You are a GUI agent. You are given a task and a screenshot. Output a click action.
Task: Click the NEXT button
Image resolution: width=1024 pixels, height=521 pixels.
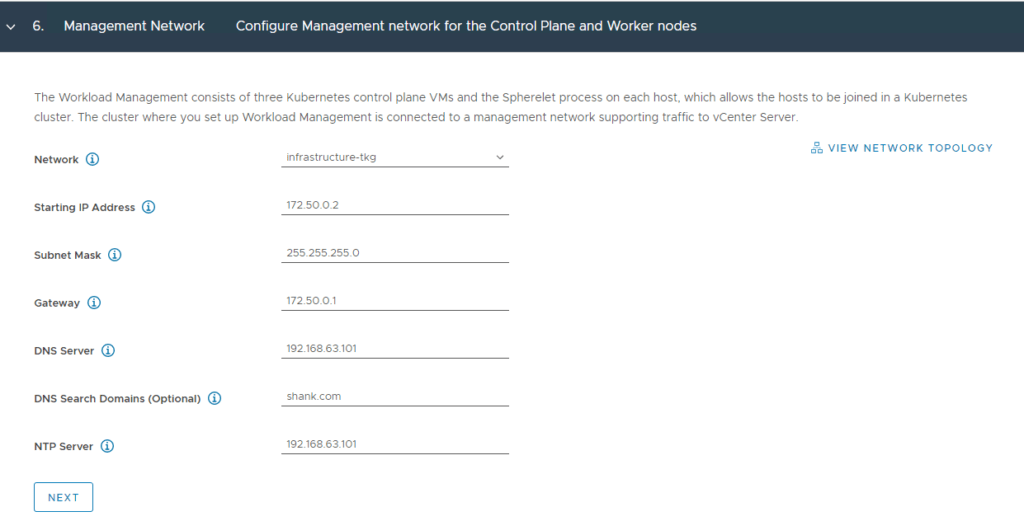63,497
